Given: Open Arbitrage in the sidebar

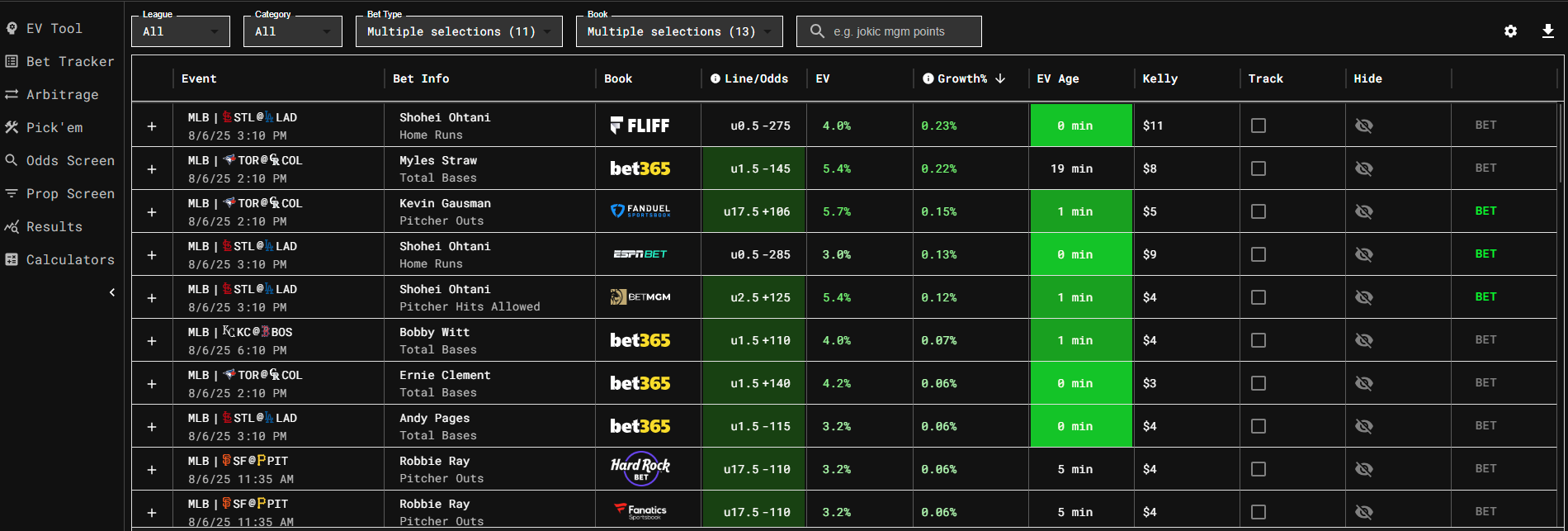Looking at the screenshot, I should click(62, 94).
